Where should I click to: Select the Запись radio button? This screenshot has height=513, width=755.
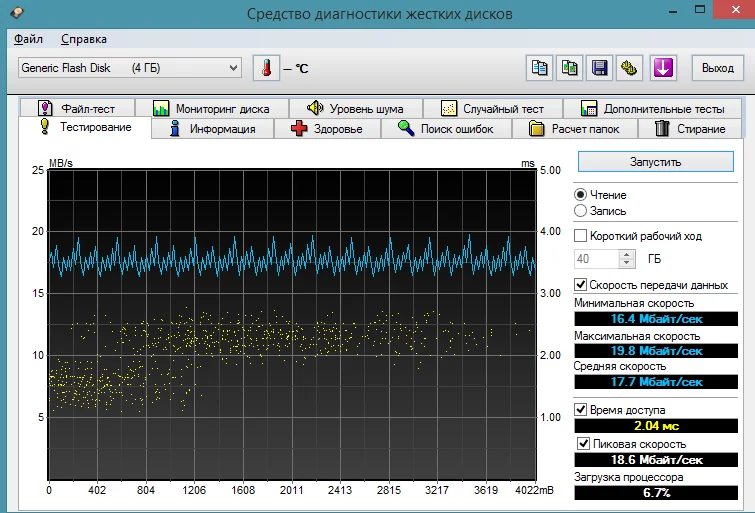coord(581,211)
